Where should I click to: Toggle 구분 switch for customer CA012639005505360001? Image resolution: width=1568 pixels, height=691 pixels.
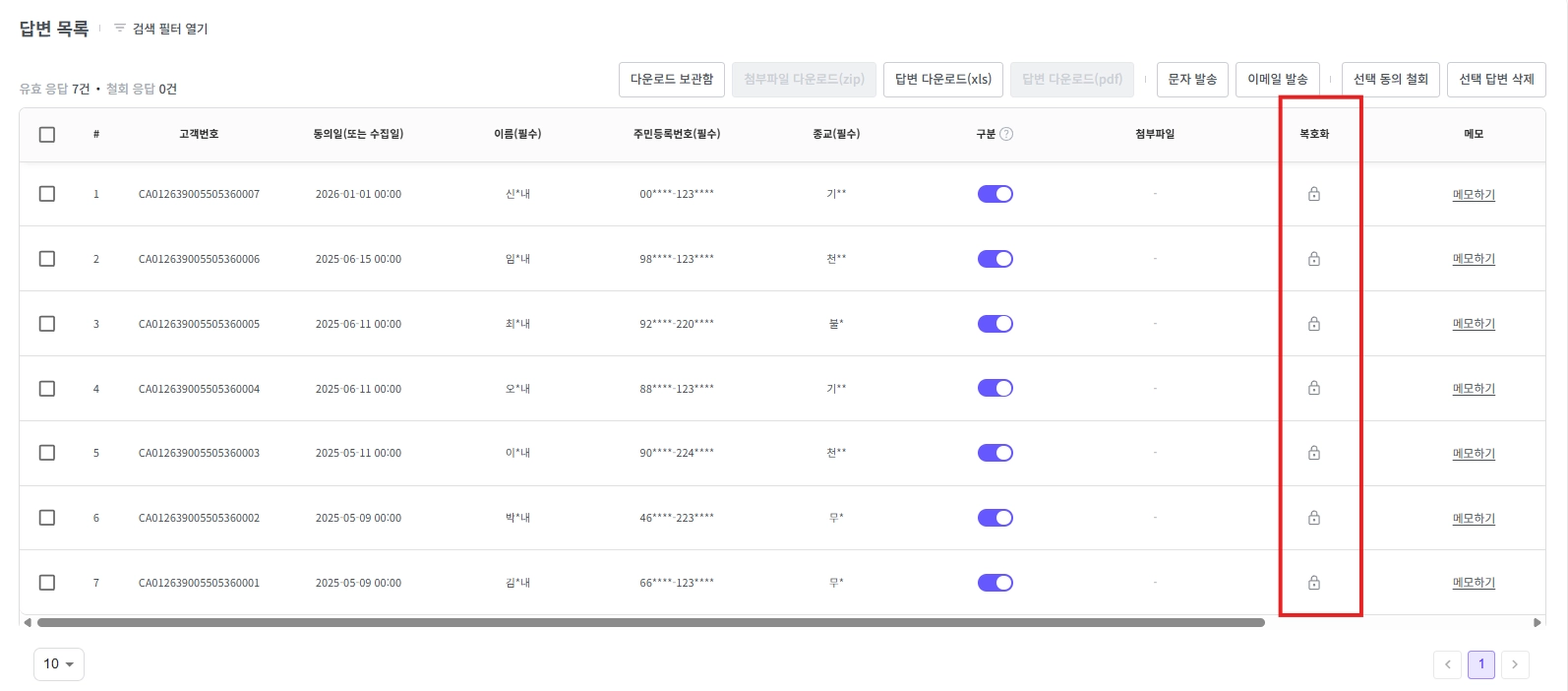tap(995, 583)
